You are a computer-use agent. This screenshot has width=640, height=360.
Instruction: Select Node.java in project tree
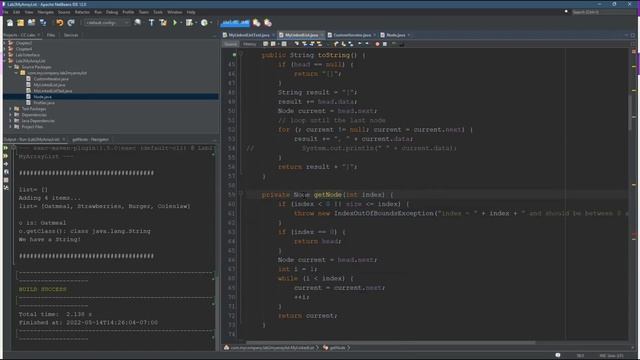(x=42, y=97)
